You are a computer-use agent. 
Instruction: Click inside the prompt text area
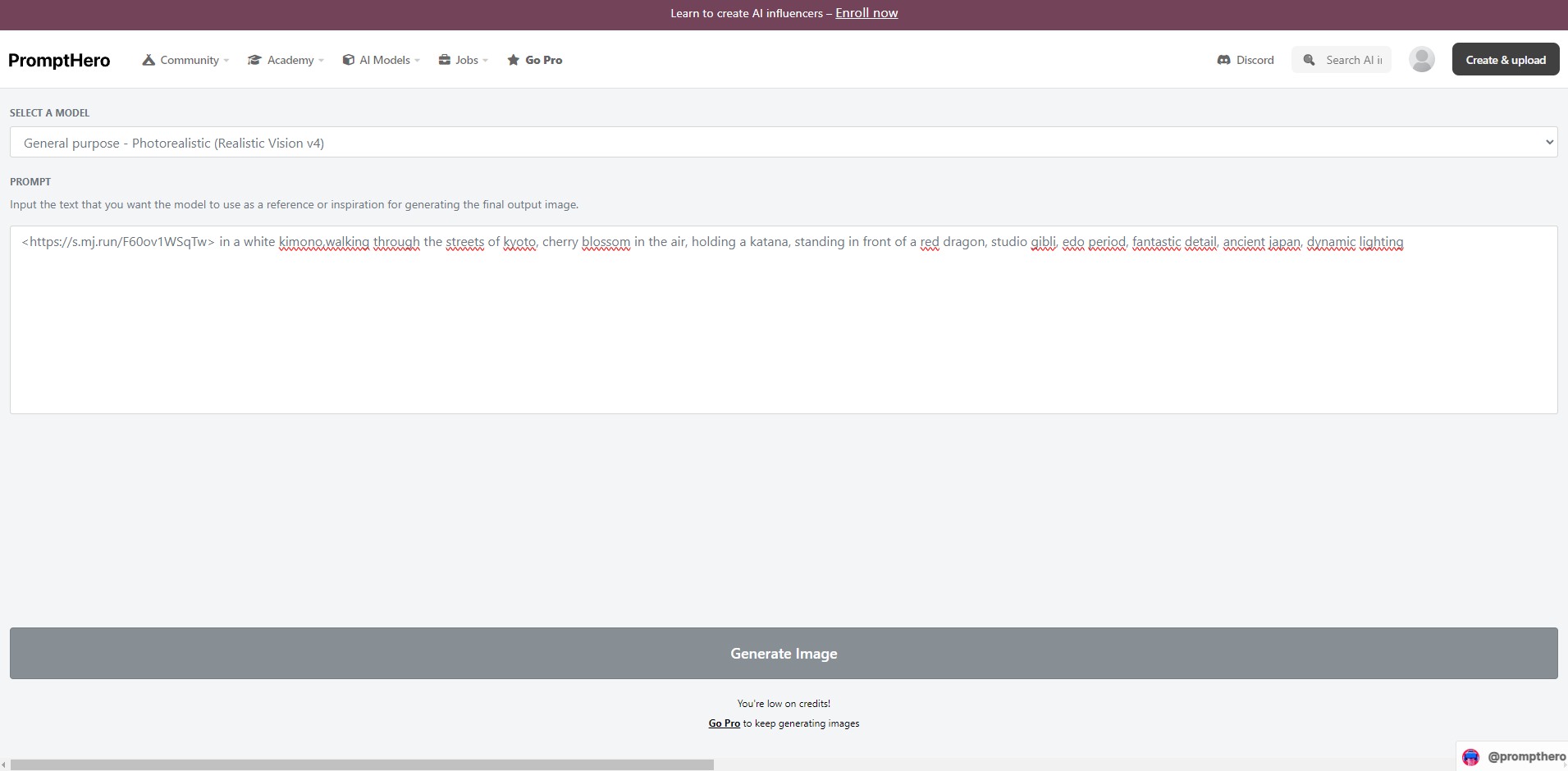[784, 320]
